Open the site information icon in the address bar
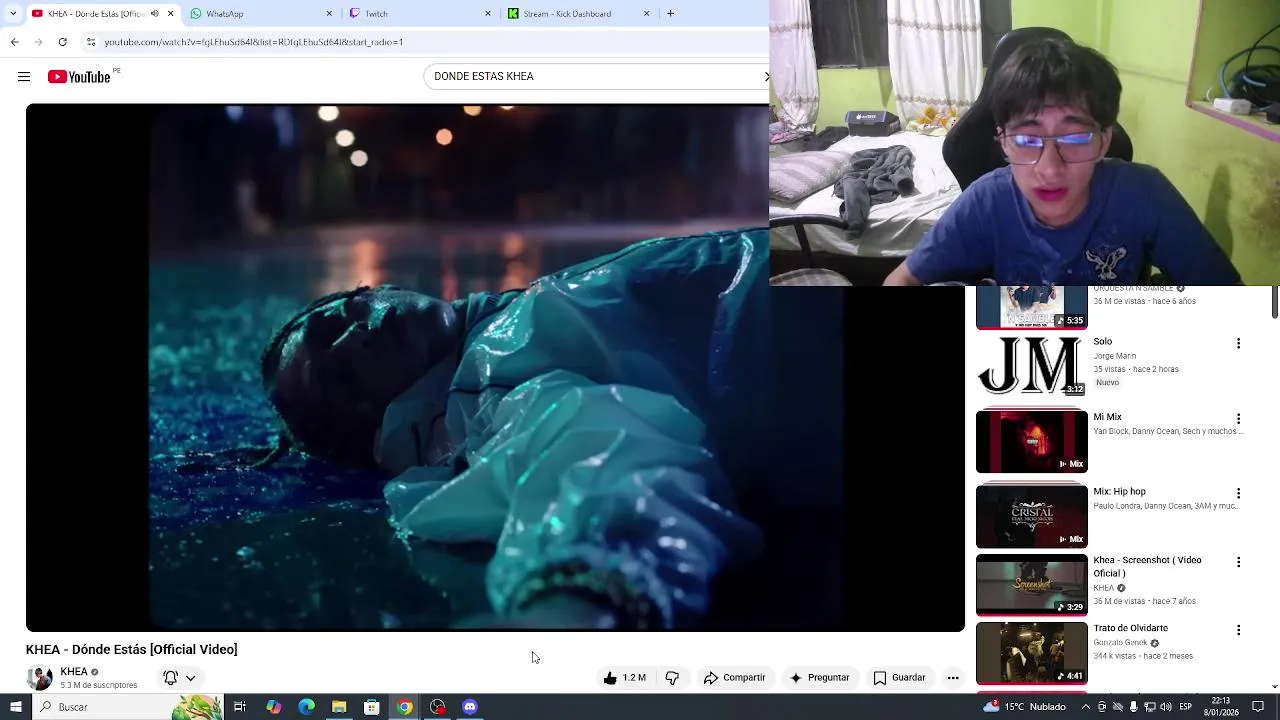Image resolution: width=1280 pixels, height=720 pixels. point(91,42)
